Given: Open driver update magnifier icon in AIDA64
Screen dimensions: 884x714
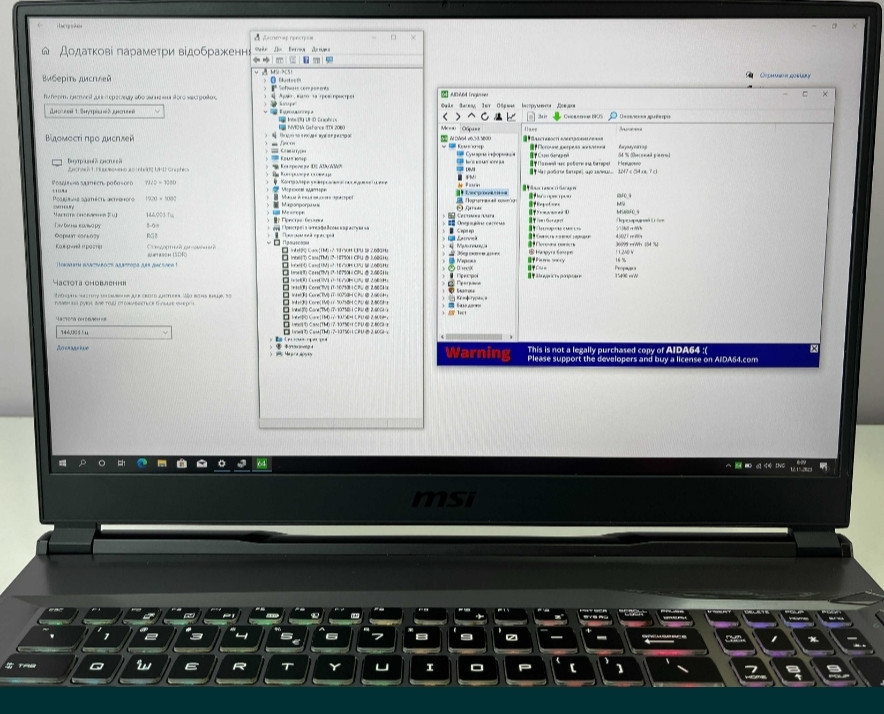Looking at the screenshot, I should coord(612,116).
